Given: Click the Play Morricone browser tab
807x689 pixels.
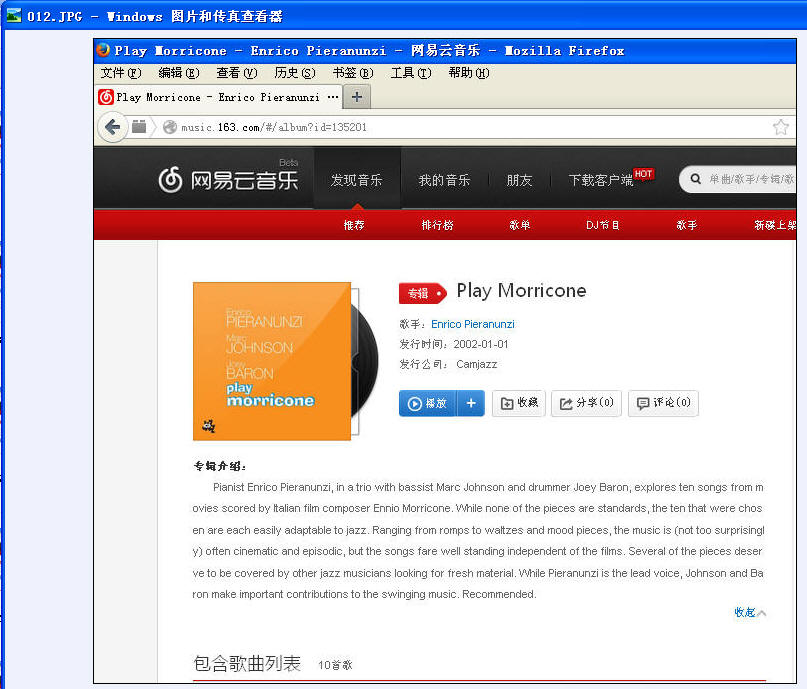Looking at the screenshot, I should [x=219, y=97].
